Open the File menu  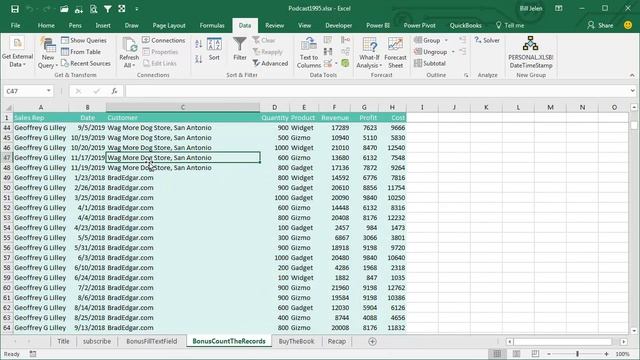coord(16,25)
